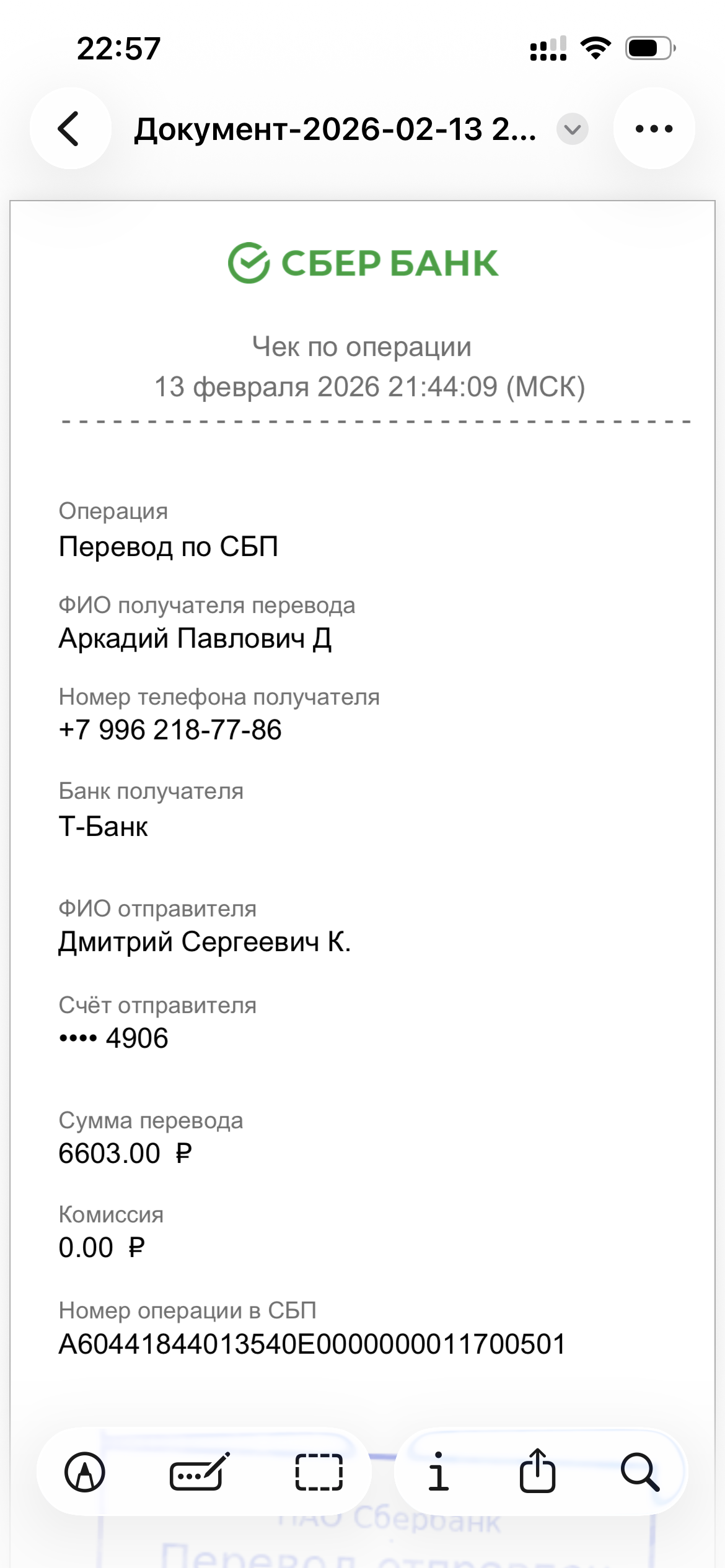Tap the sender account ending 4906
Screen dimensions: 725x1568
[114, 1038]
